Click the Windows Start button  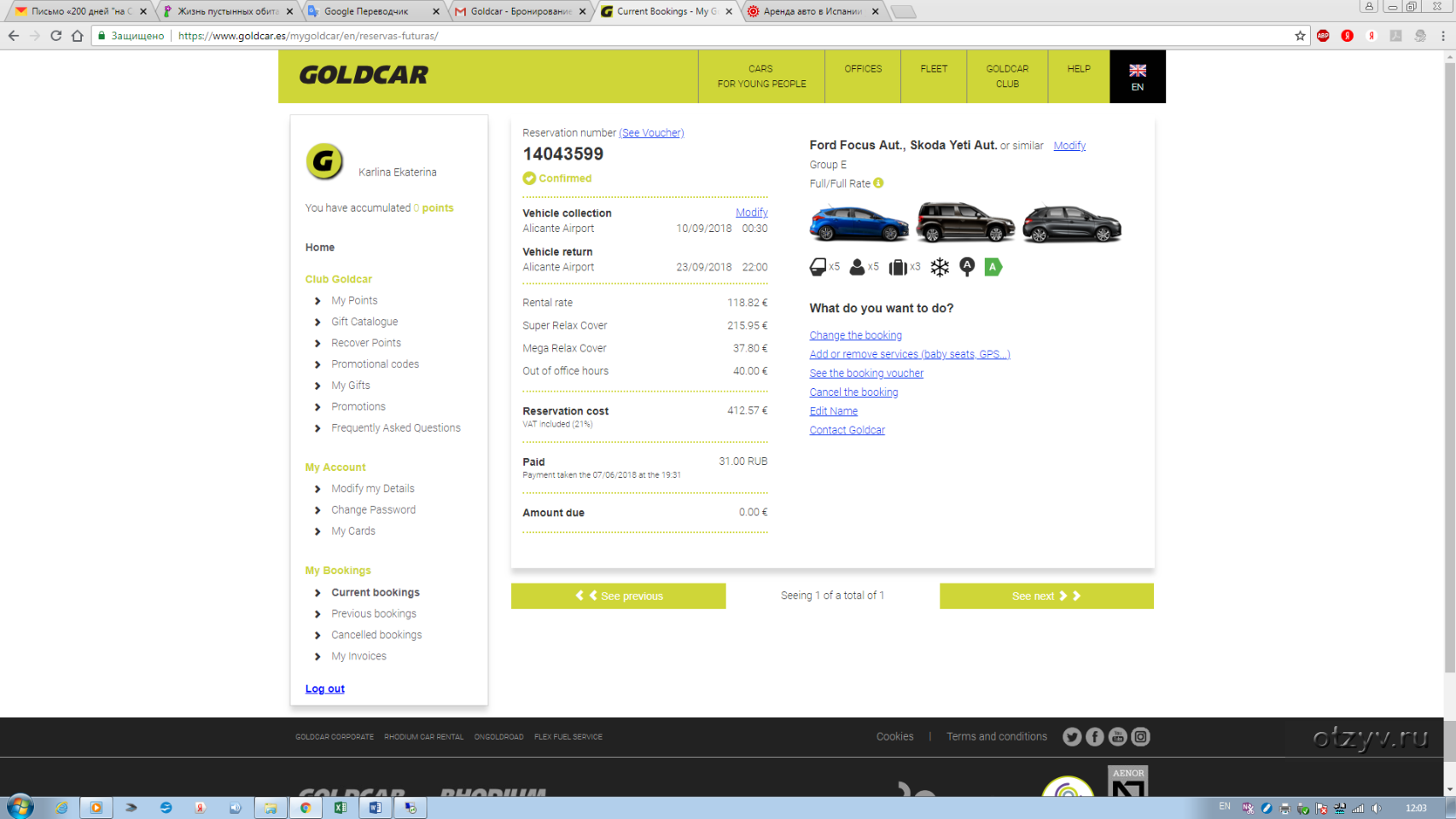[x=20, y=807]
